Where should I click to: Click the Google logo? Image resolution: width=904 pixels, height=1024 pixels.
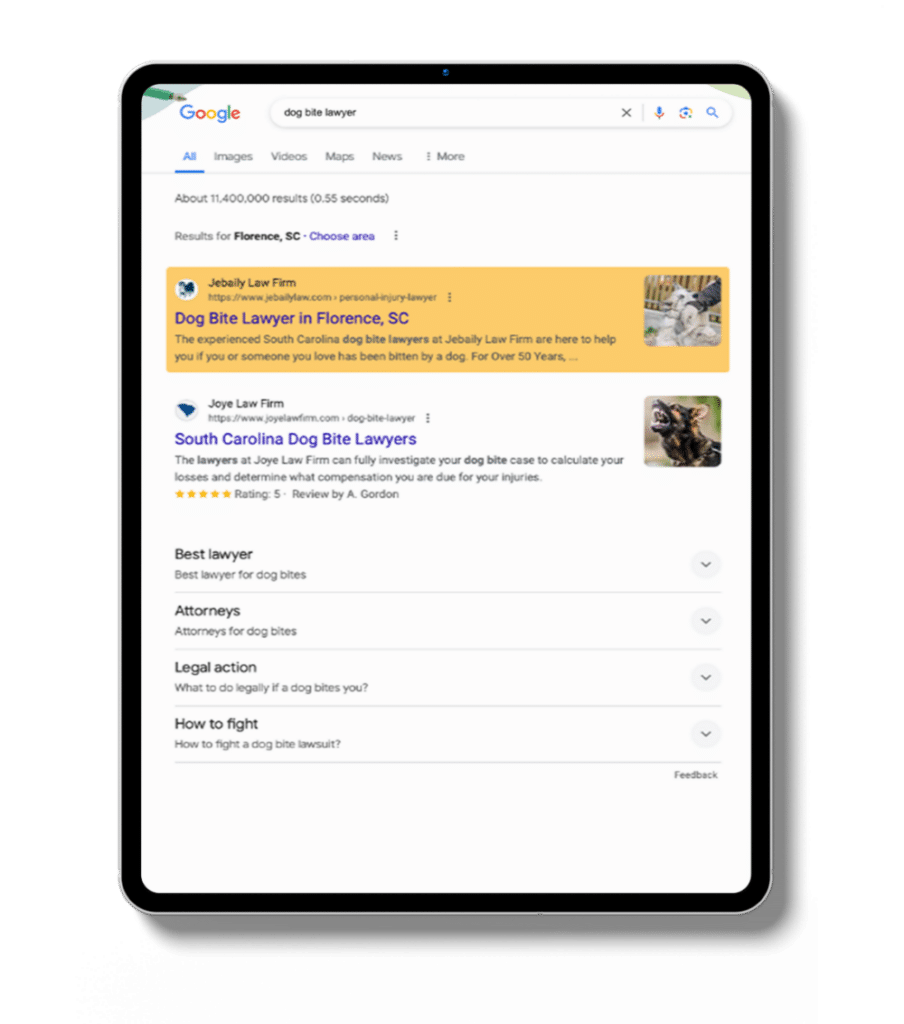[x=210, y=114]
